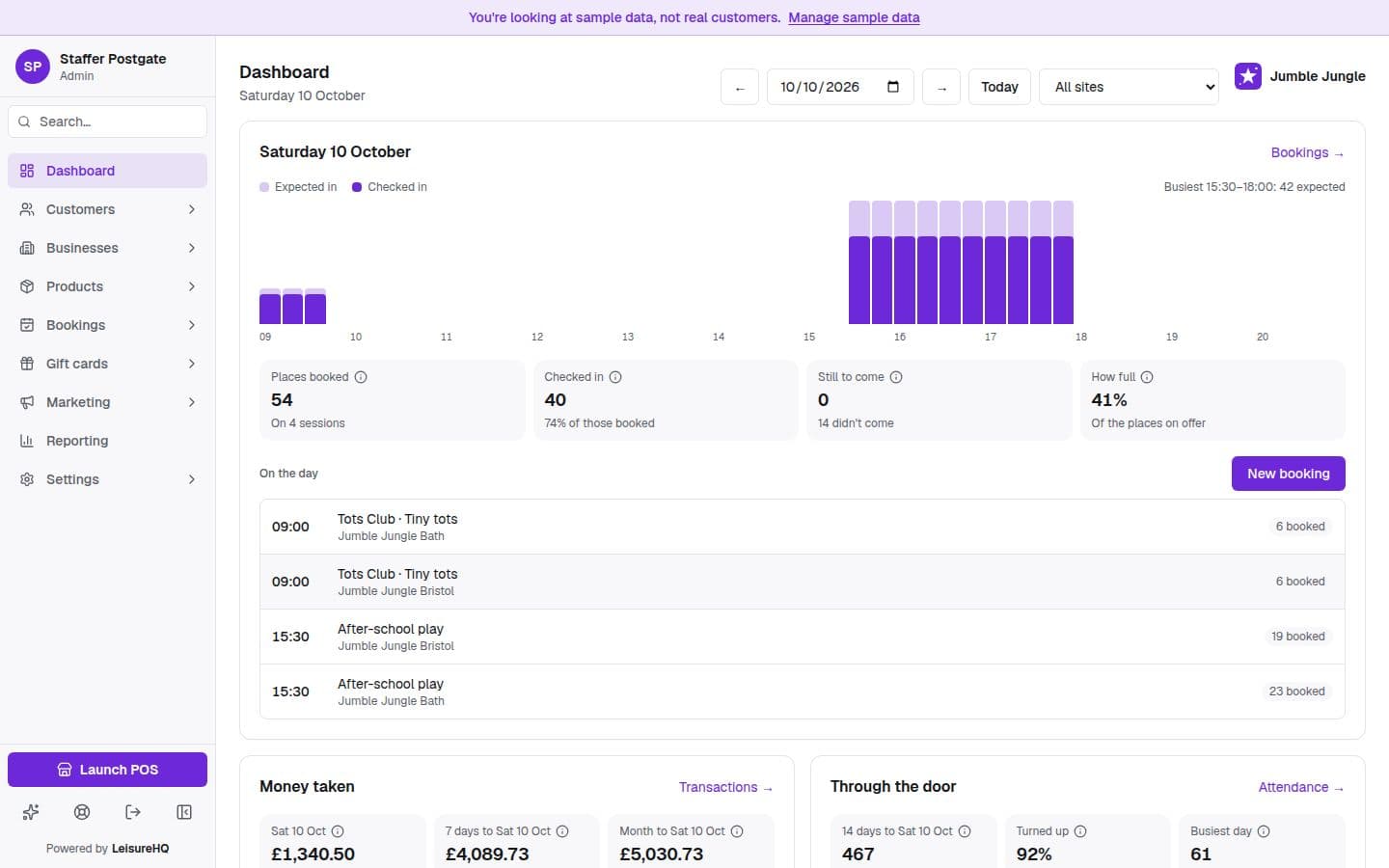The width and height of the screenshot is (1389, 868).
Task: Click the Dashboard grid icon in the sidebar
Action: (x=27, y=171)
